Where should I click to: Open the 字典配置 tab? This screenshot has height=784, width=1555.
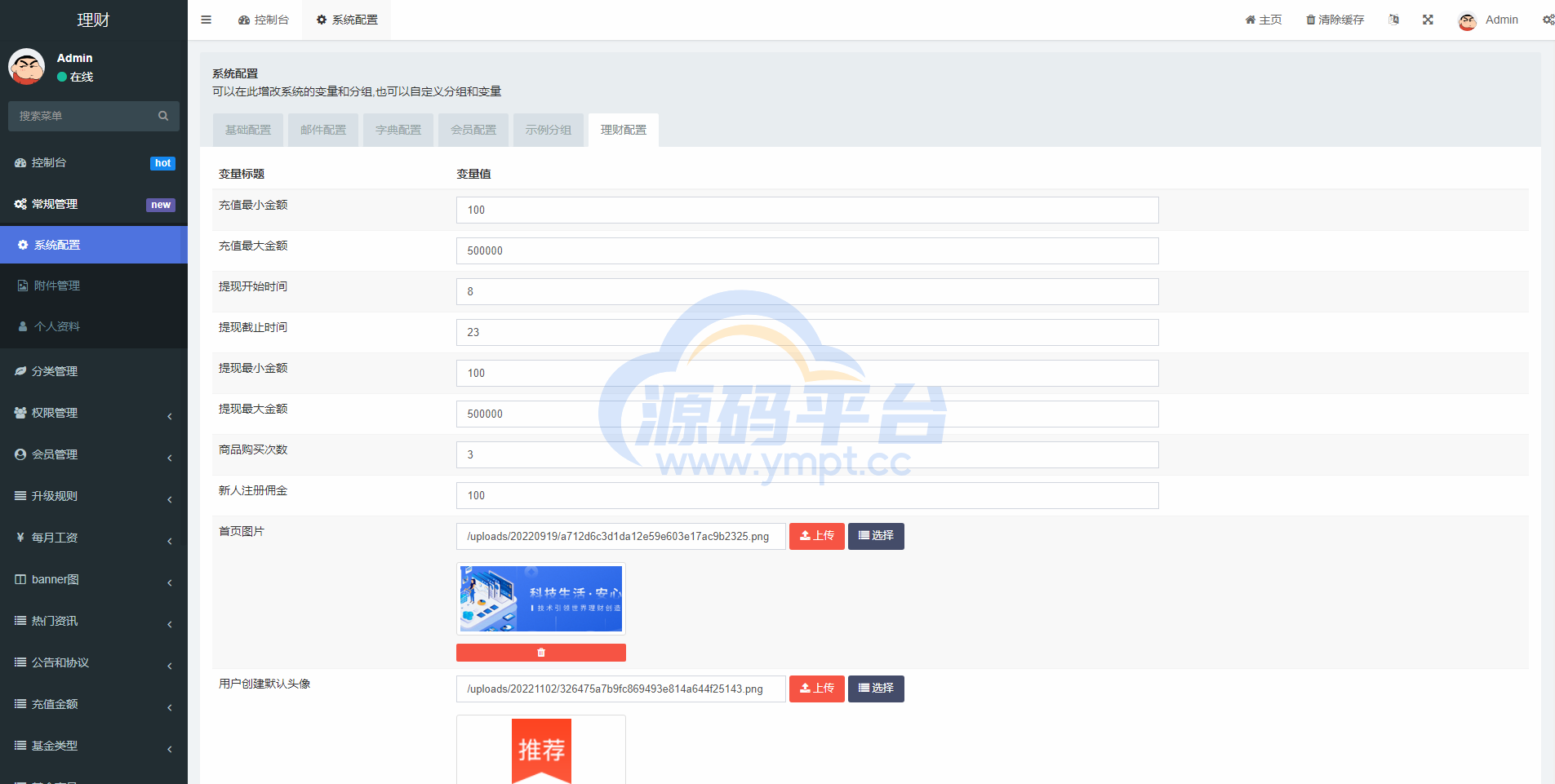click(x=398, y=130)
